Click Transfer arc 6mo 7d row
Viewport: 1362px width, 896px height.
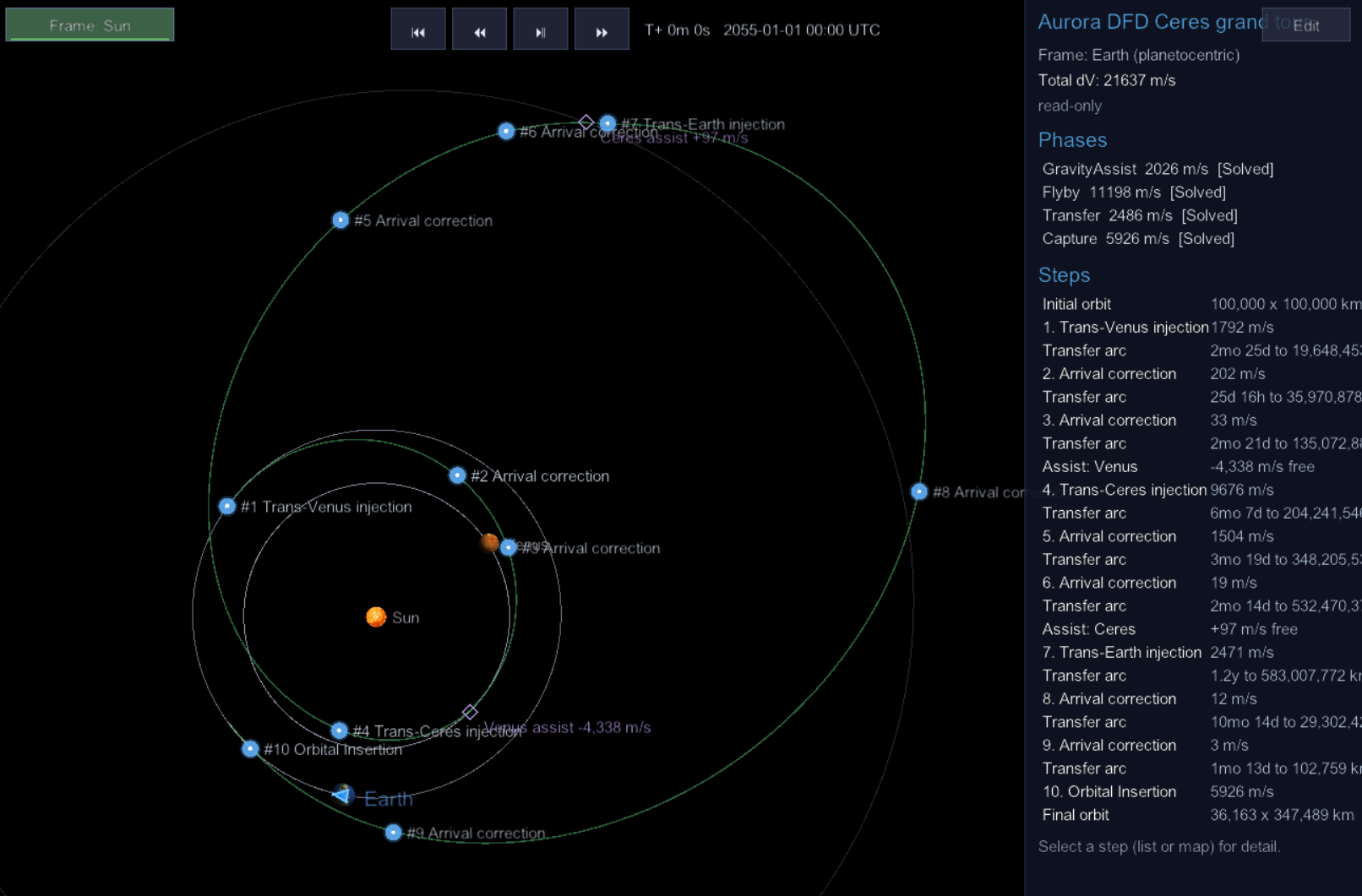[1200, 513]
